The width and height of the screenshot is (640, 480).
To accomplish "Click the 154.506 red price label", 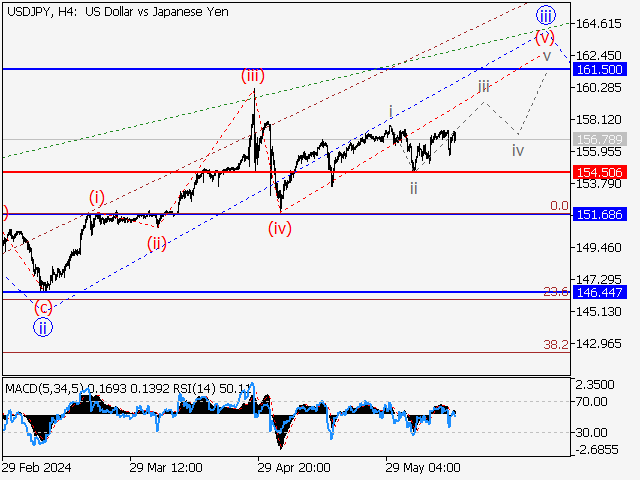I will pos(600,172).
